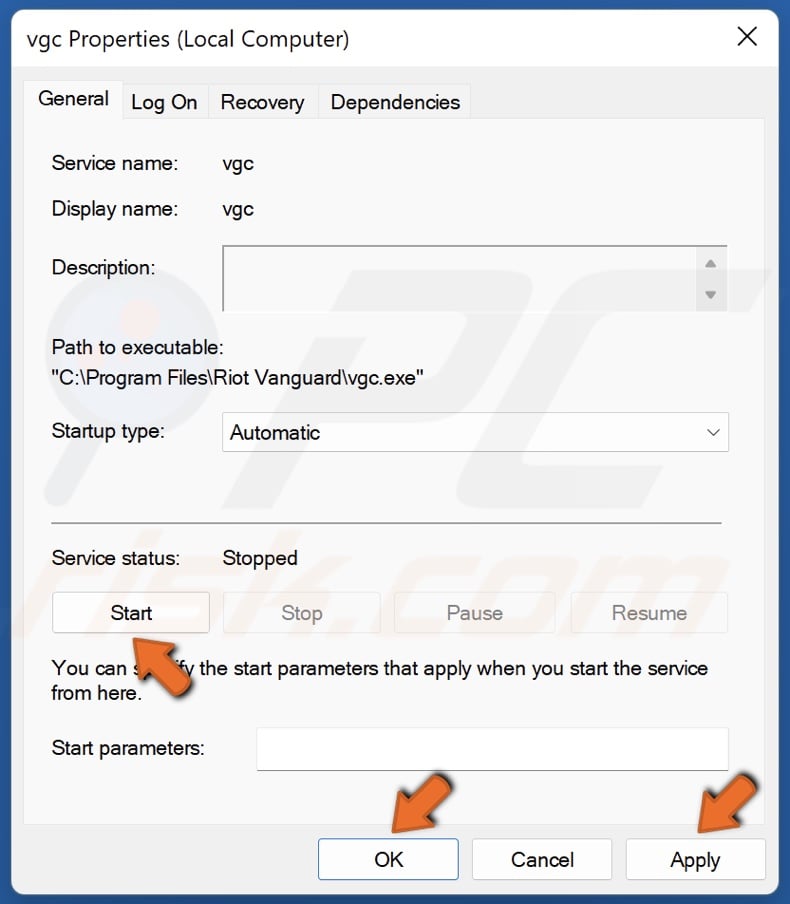Confirm changes with the OK button
Image resolution: width=790 pixels, height=904 pixels.
pos(388,859)
